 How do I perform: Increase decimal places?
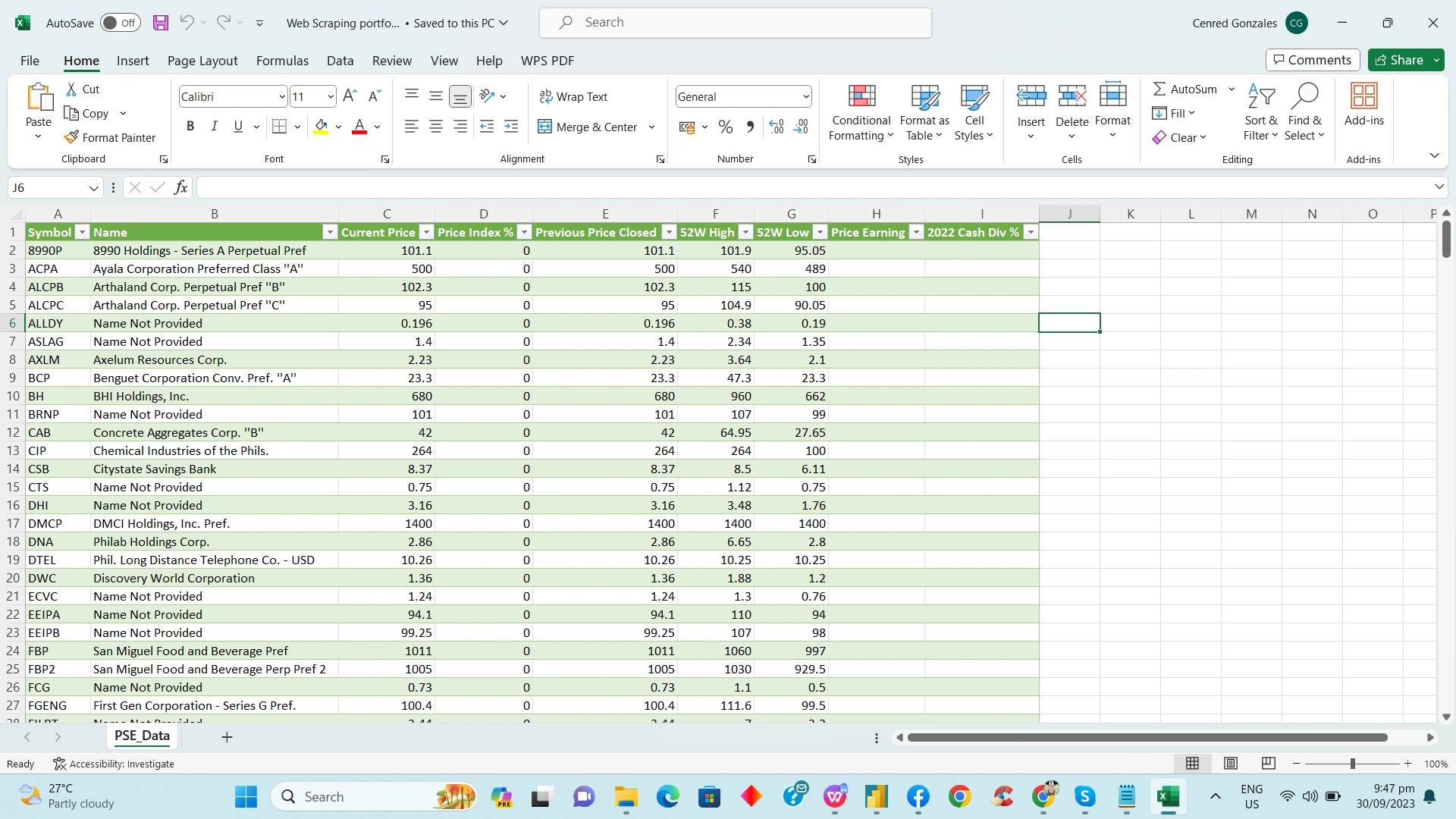click(775, 127)
